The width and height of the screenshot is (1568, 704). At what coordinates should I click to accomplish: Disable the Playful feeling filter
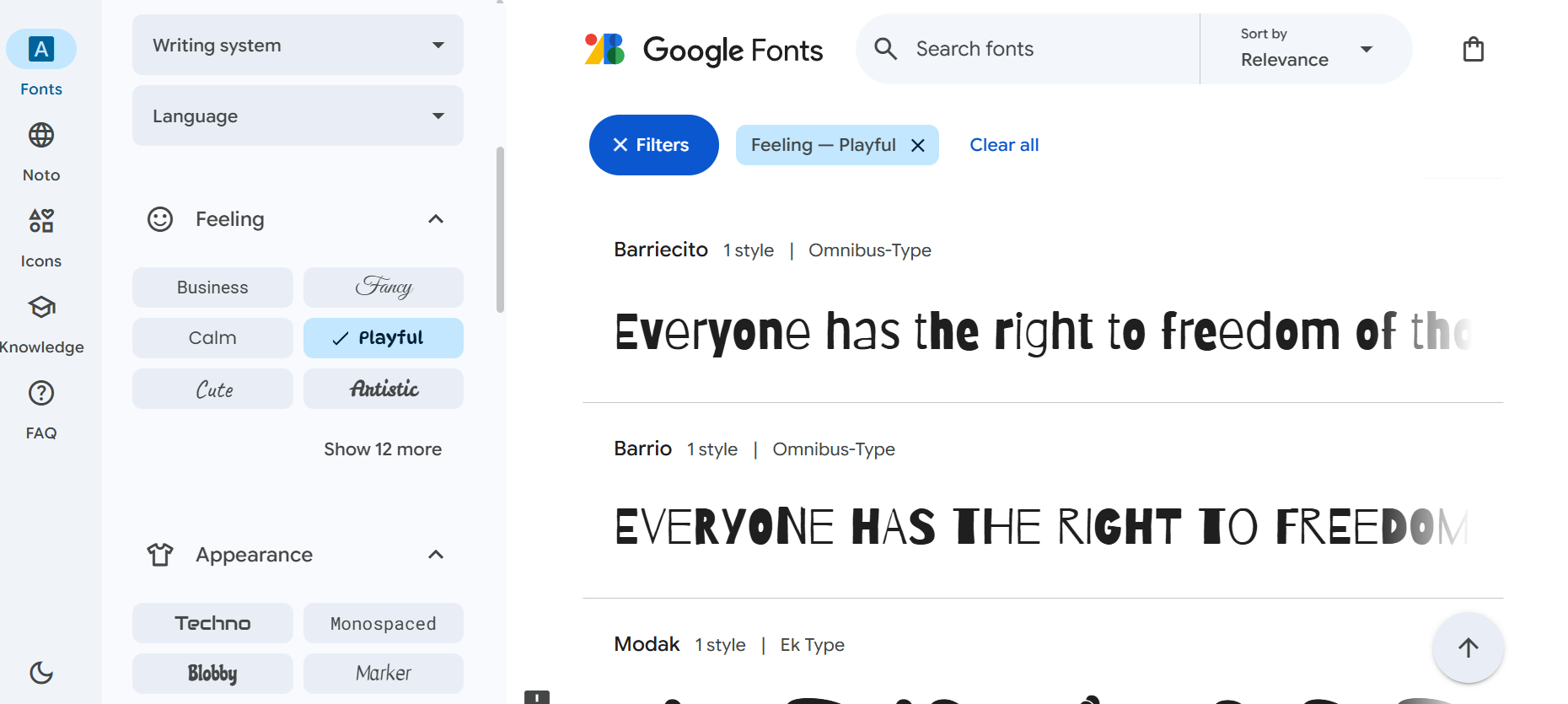[x=383, y=337]
